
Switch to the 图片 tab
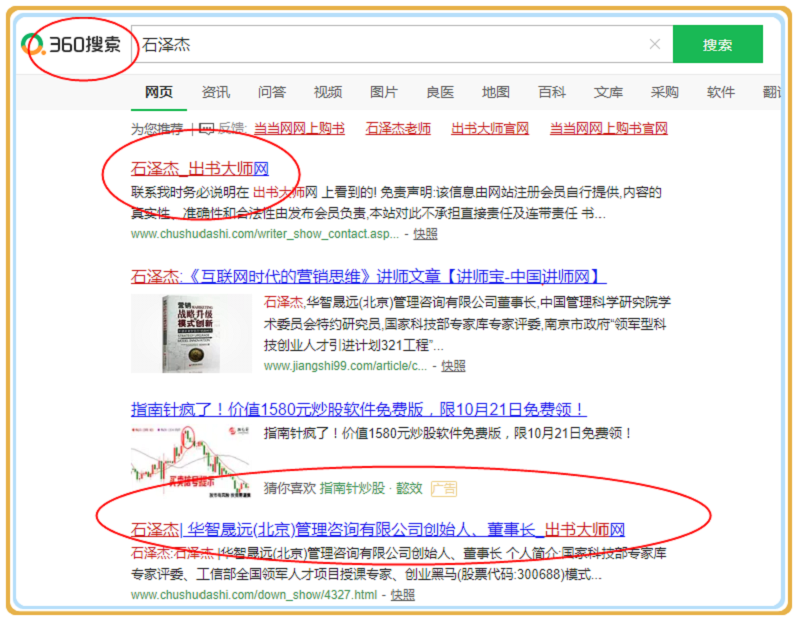click(x=383, y=92)
